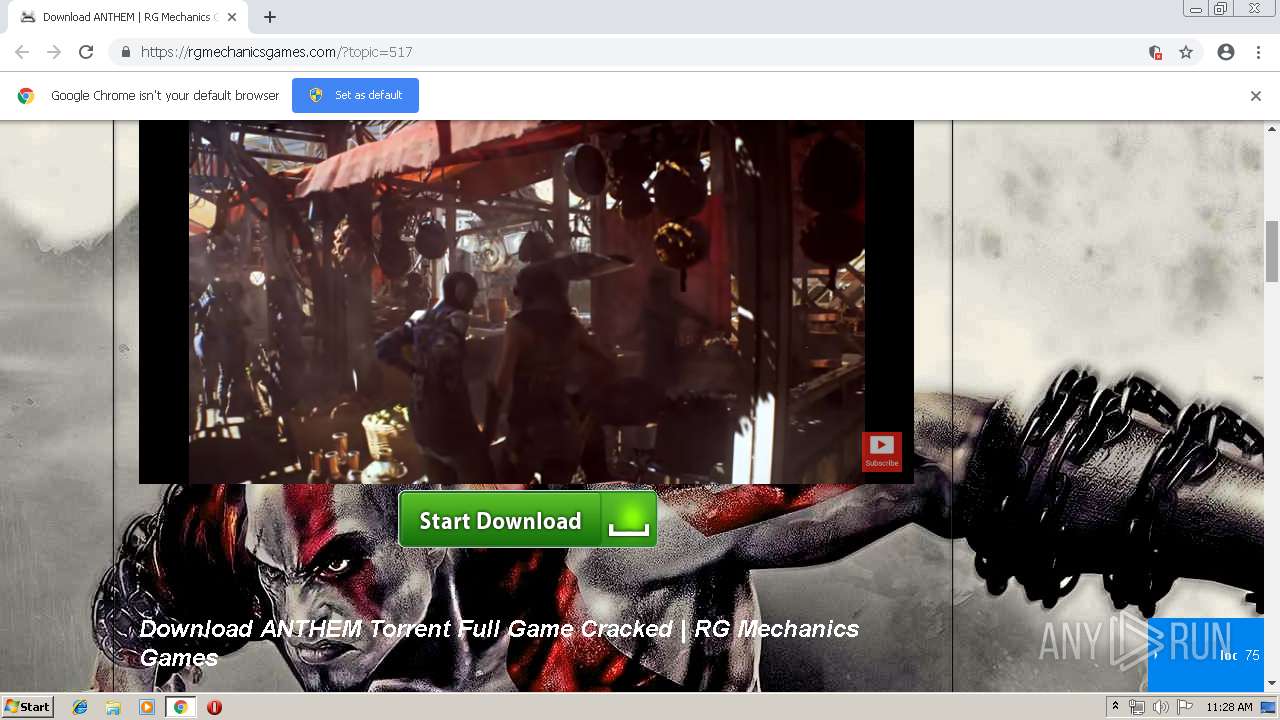
Task: Click the YouTube Subscribe icon on video
Action: [882, 451]
